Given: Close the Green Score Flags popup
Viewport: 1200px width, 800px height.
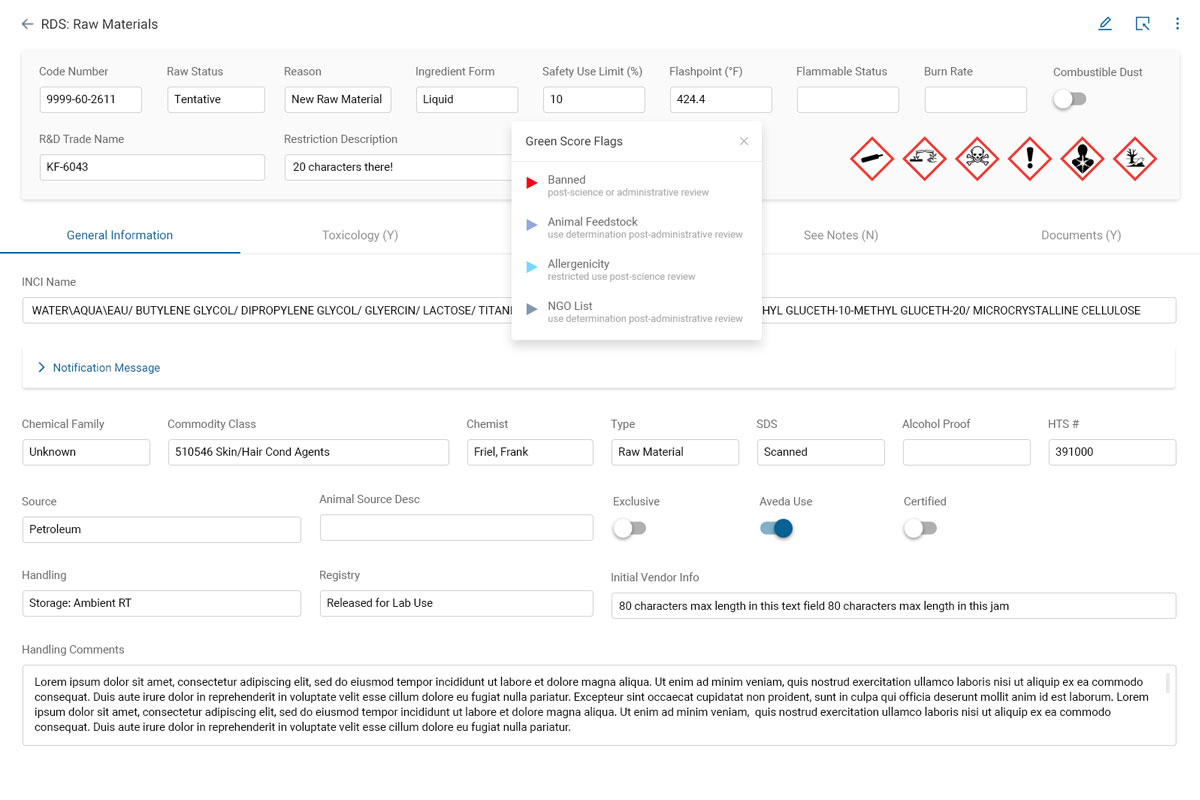Looking at the screenshot, I should click(744, 141).
